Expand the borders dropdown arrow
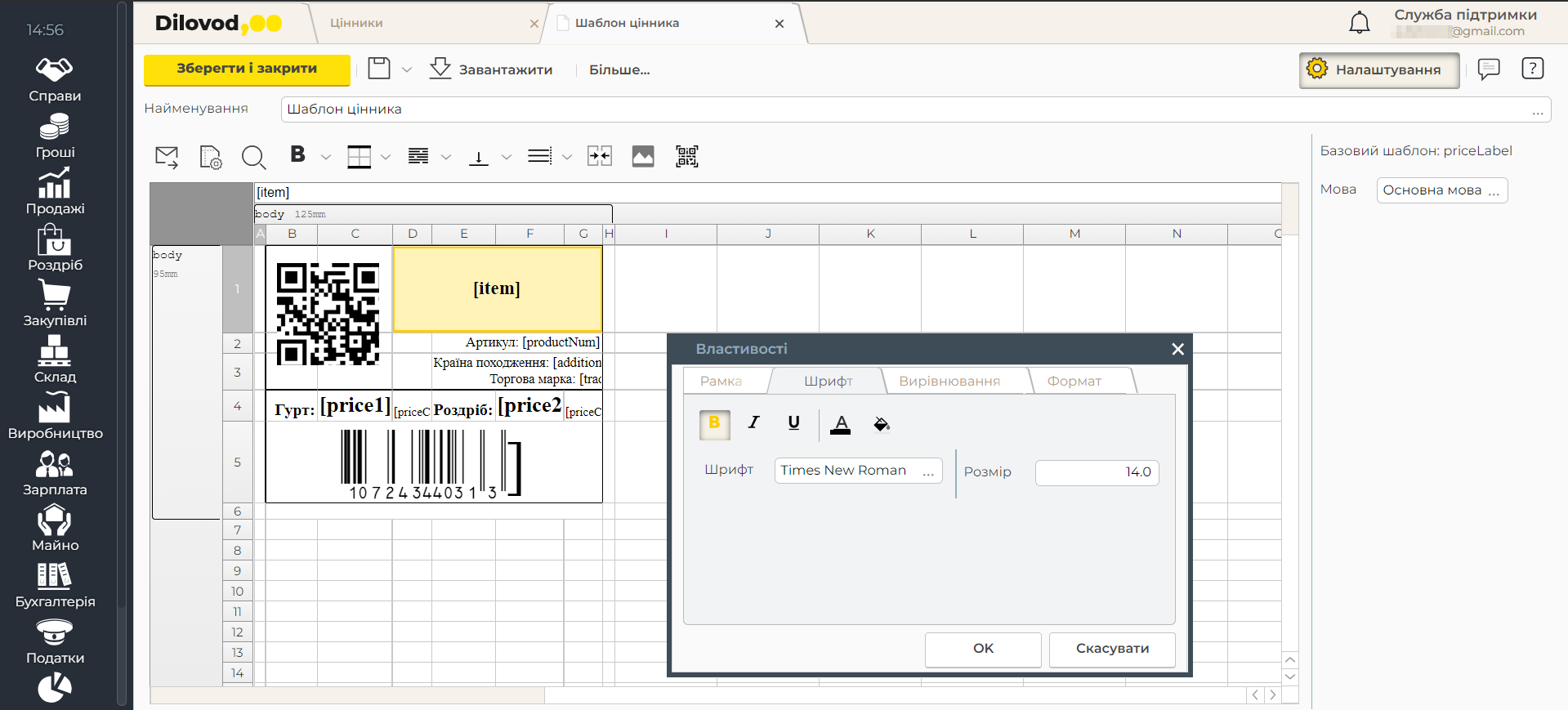1568x710 pixels. [x=386, y=157]
